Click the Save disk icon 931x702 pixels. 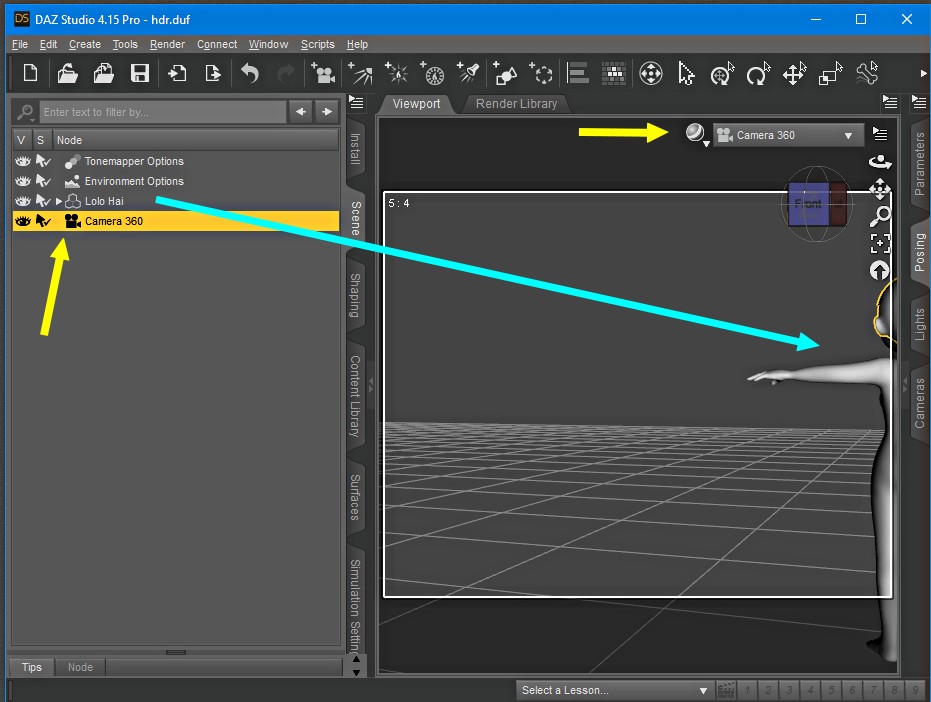[x=140, y=74]
